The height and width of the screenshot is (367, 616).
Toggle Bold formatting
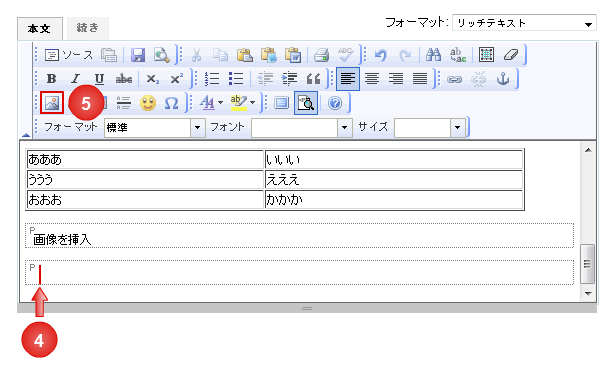(51, 79)
